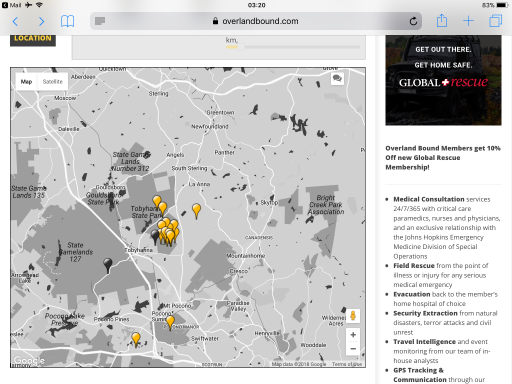Click the map chat bubble icon
This screenshot has width=512, height=384.
pyautogui.click(x=337, y=79)
